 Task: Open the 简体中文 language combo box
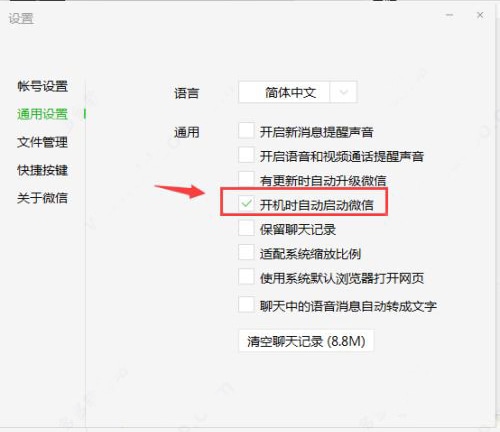[298, 92]
